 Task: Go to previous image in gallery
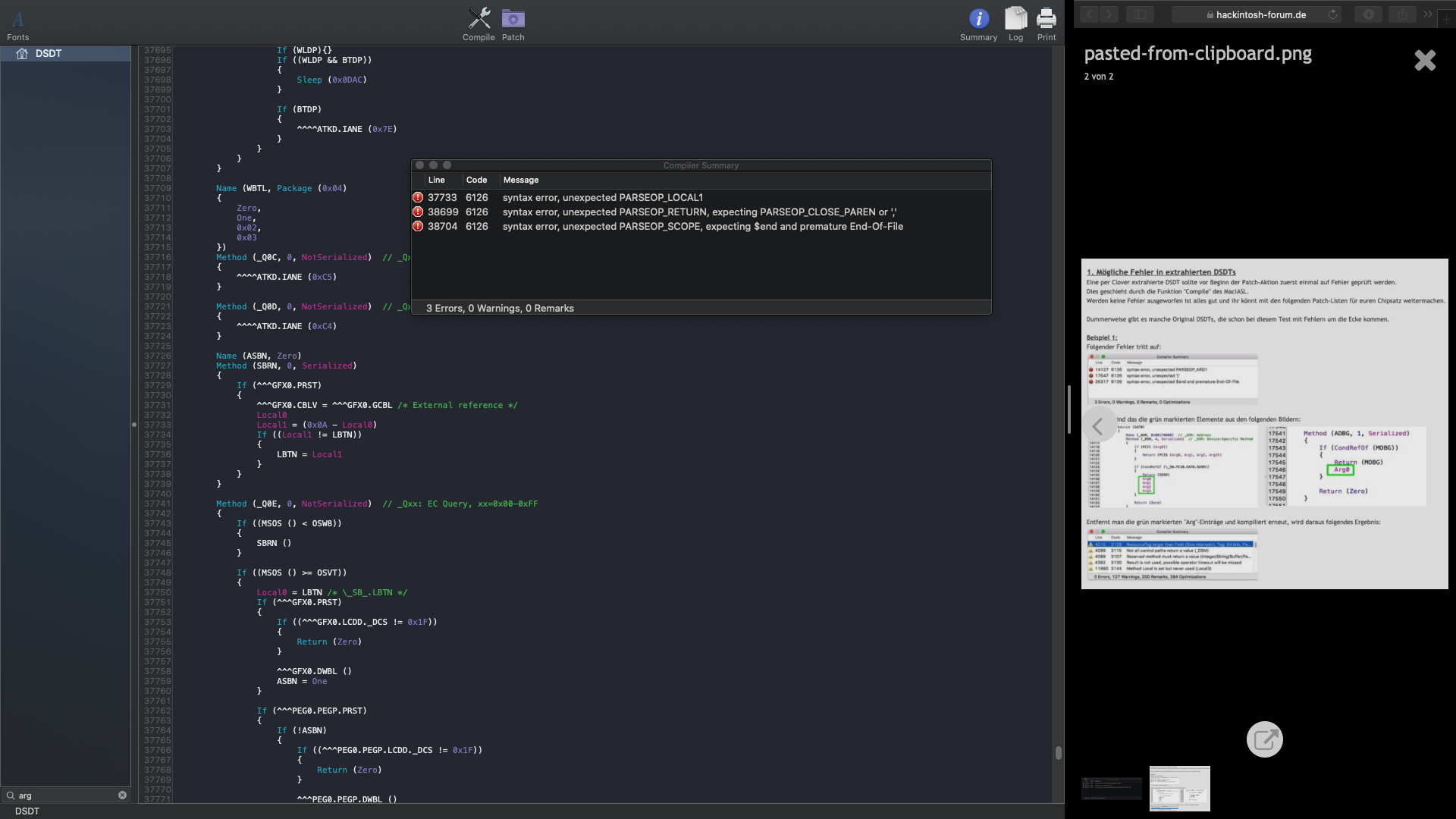click(x=1098, y=426)
